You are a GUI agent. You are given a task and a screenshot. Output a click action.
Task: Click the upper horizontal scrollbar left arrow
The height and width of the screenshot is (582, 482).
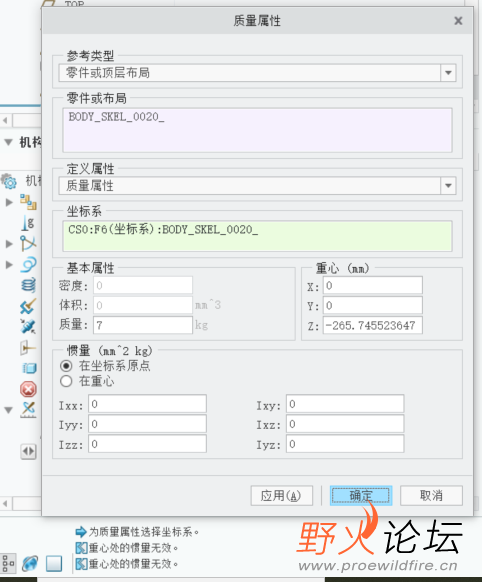(x=5, y=121)
